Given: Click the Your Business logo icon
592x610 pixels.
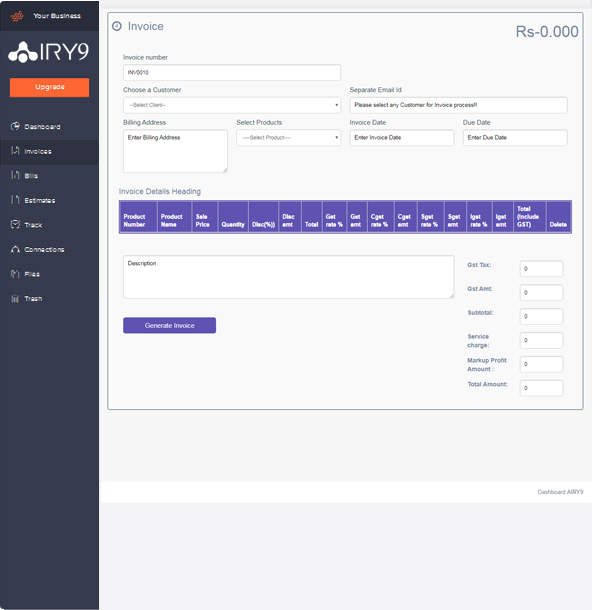Looking at the screenshot, I should tap(17, 16).
